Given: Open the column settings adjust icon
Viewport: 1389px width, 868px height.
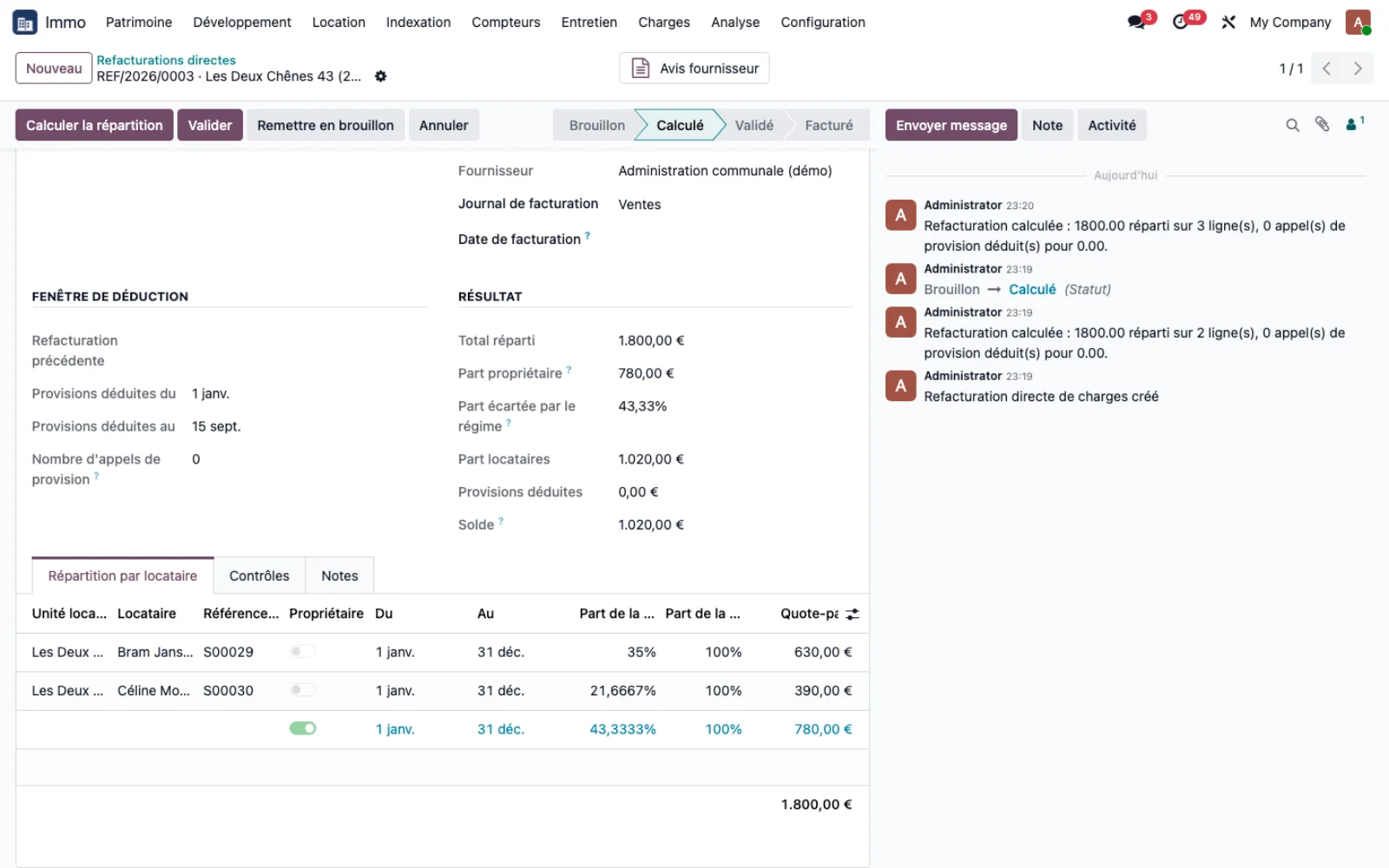Looking at the screenshot, I should (852, 615).
